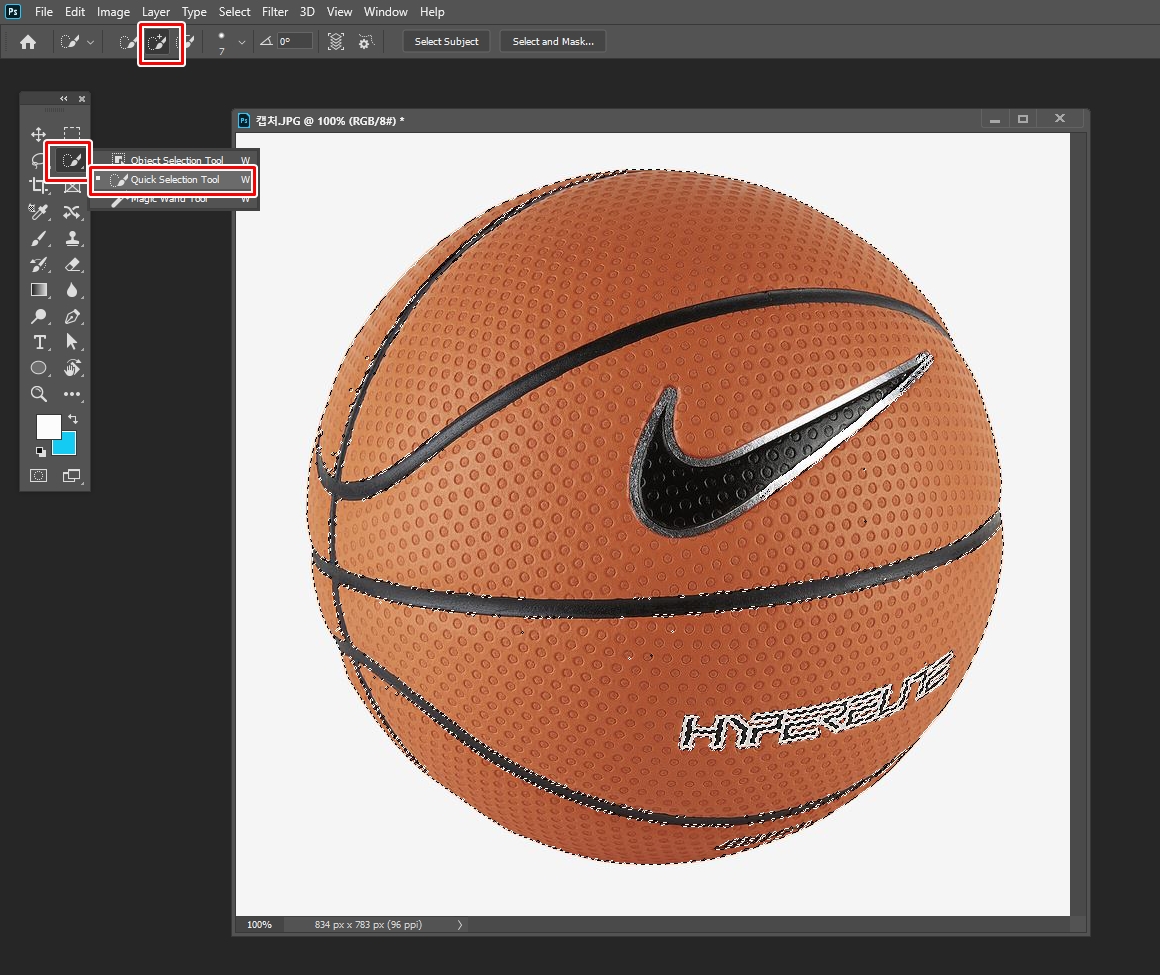Select the Ellipse shape tool

coord(38,368)
